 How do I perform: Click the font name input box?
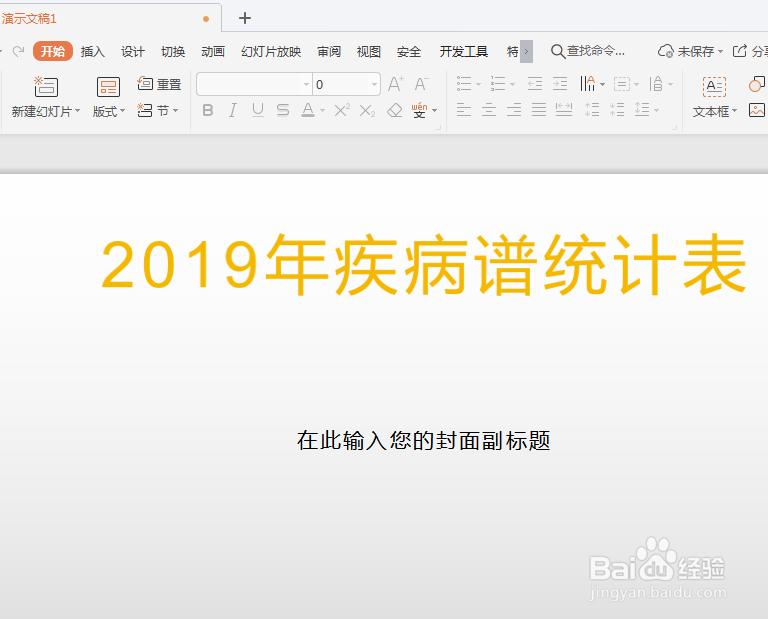249,84
